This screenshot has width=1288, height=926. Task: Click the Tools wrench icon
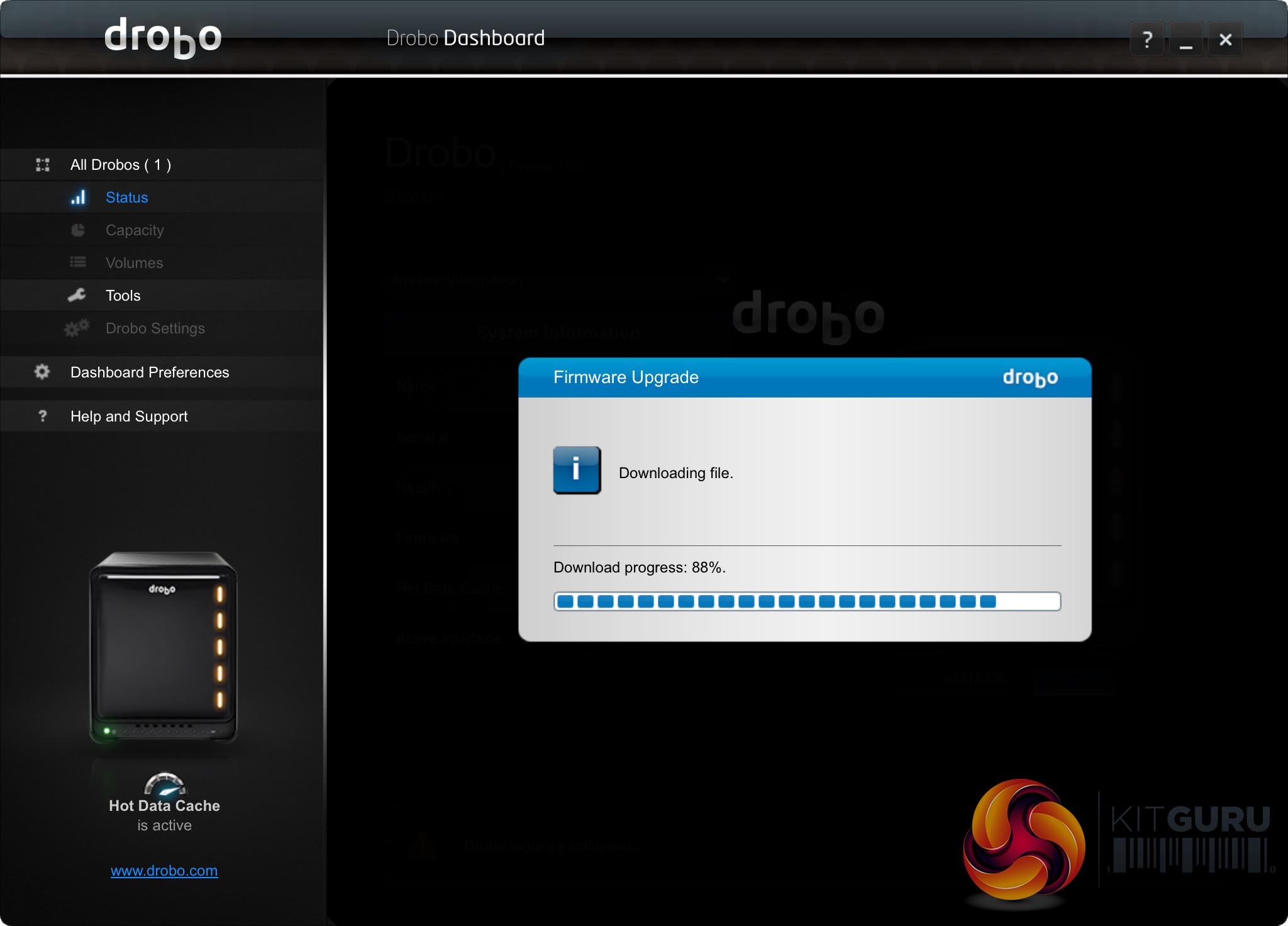coord(77,295)
